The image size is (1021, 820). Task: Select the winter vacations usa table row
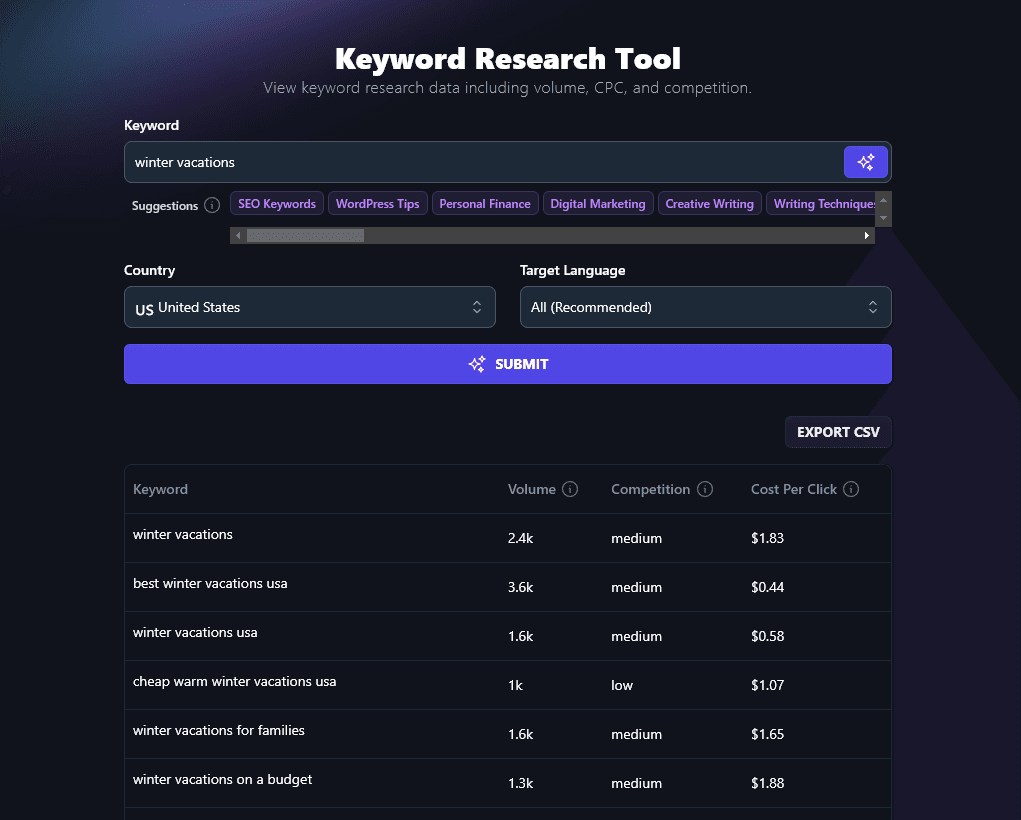450,636
